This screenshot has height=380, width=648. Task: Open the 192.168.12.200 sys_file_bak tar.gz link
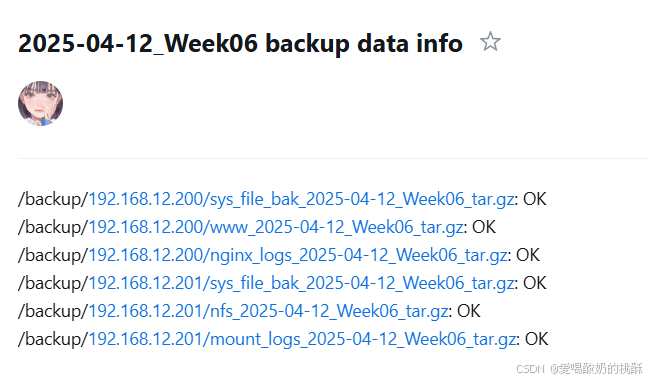coord(301,200)
